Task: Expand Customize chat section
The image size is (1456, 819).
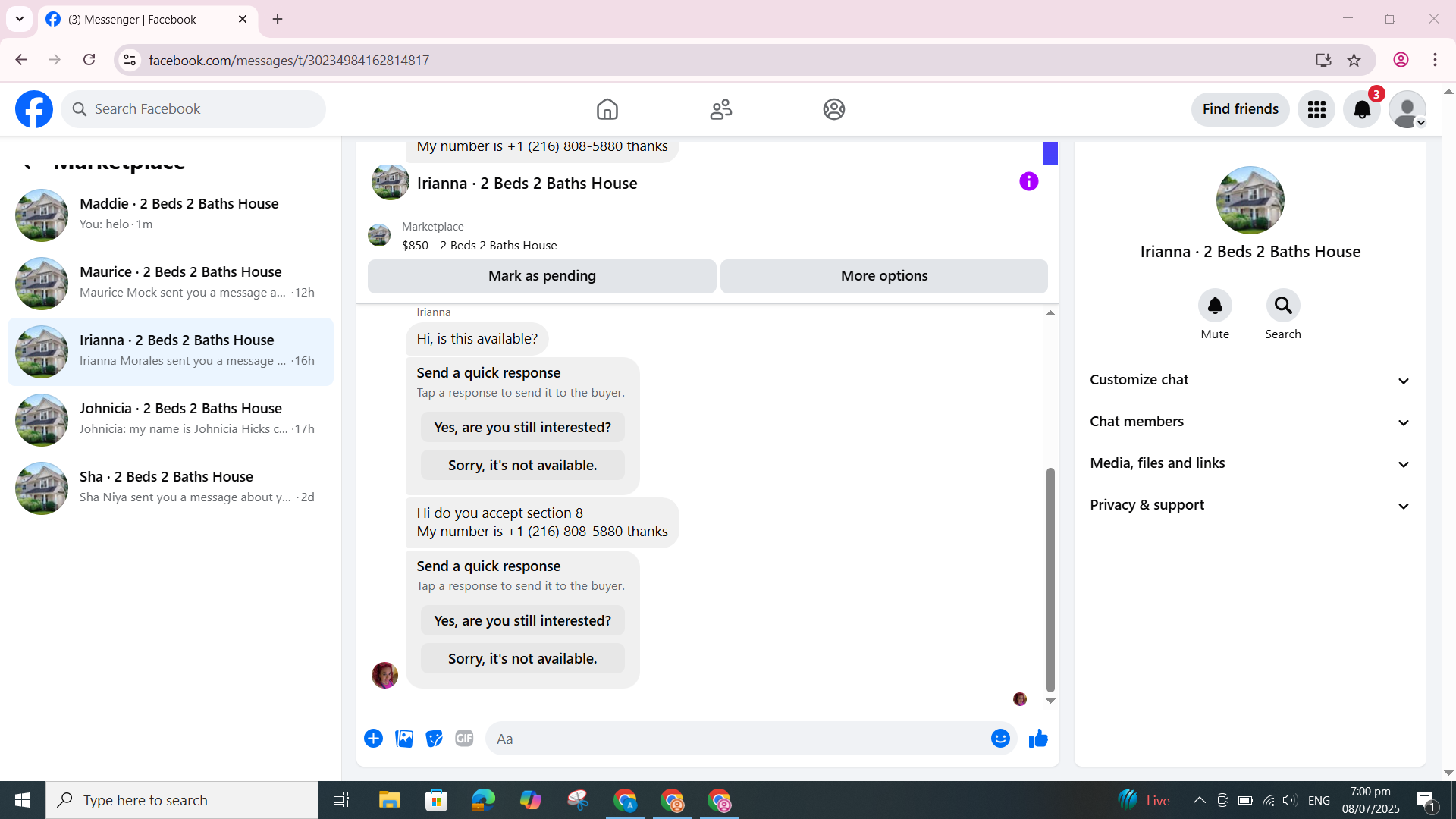Action: pyautogui.click(x=1250, y=380)
